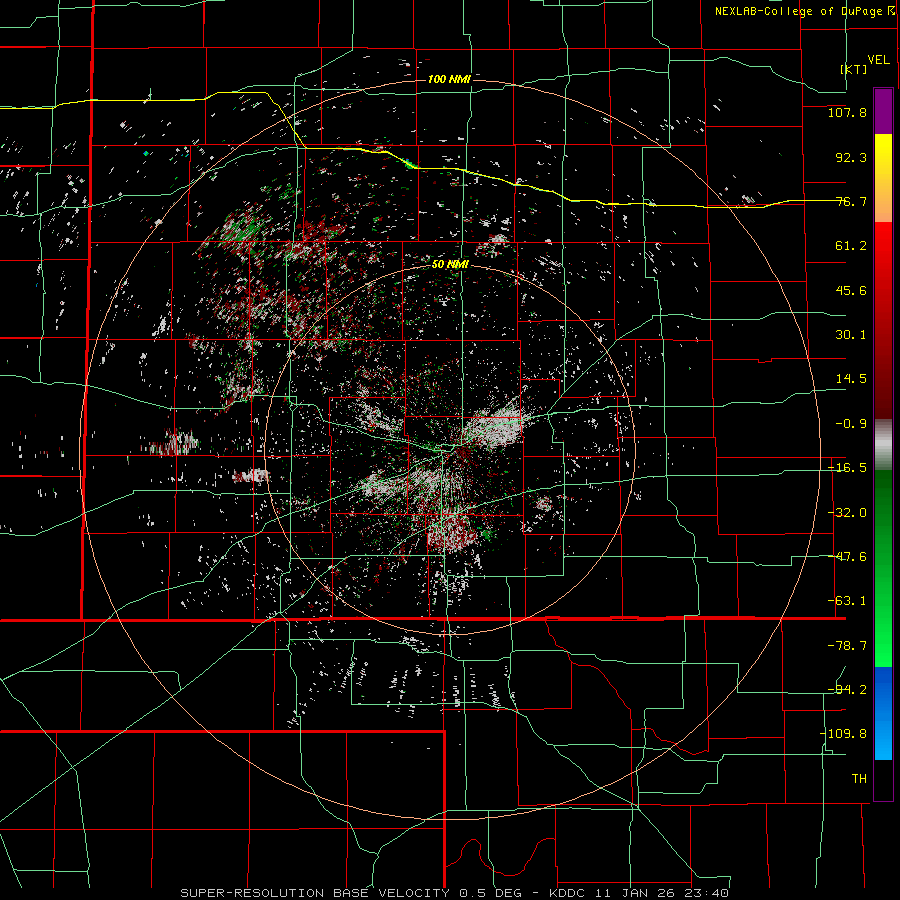Click the -78.7 scale value

(847, 646)
